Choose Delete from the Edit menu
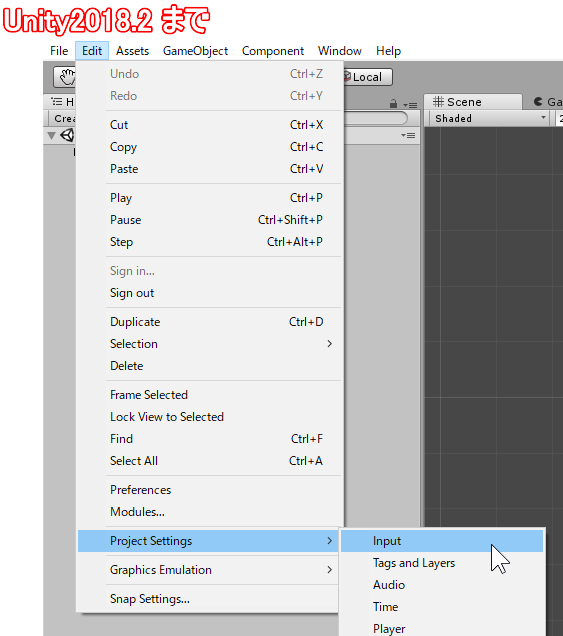Viewport: 563px width, 636px height. click(210, 366)
